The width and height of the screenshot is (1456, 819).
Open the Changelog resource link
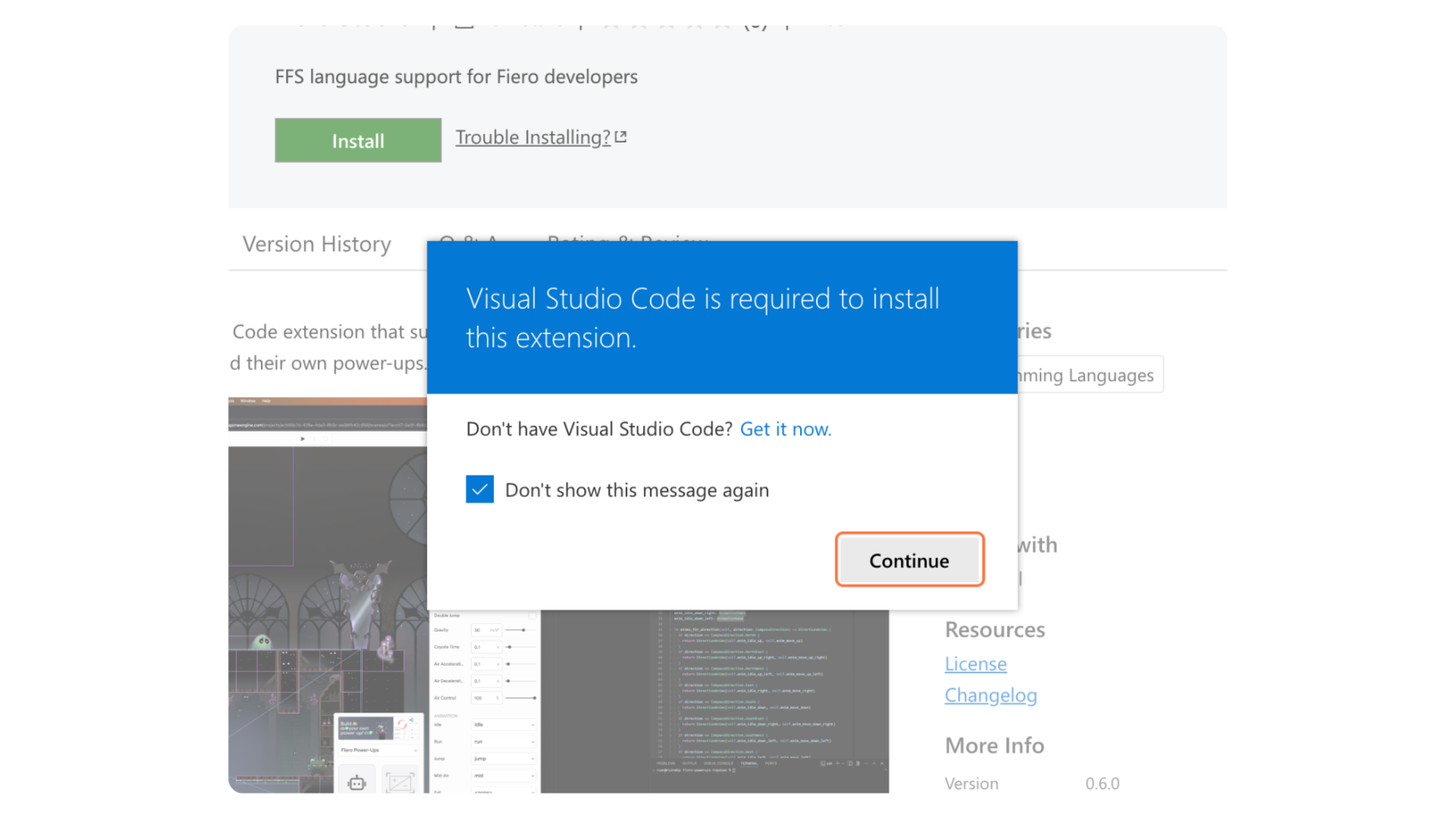(x=990, y=695)
